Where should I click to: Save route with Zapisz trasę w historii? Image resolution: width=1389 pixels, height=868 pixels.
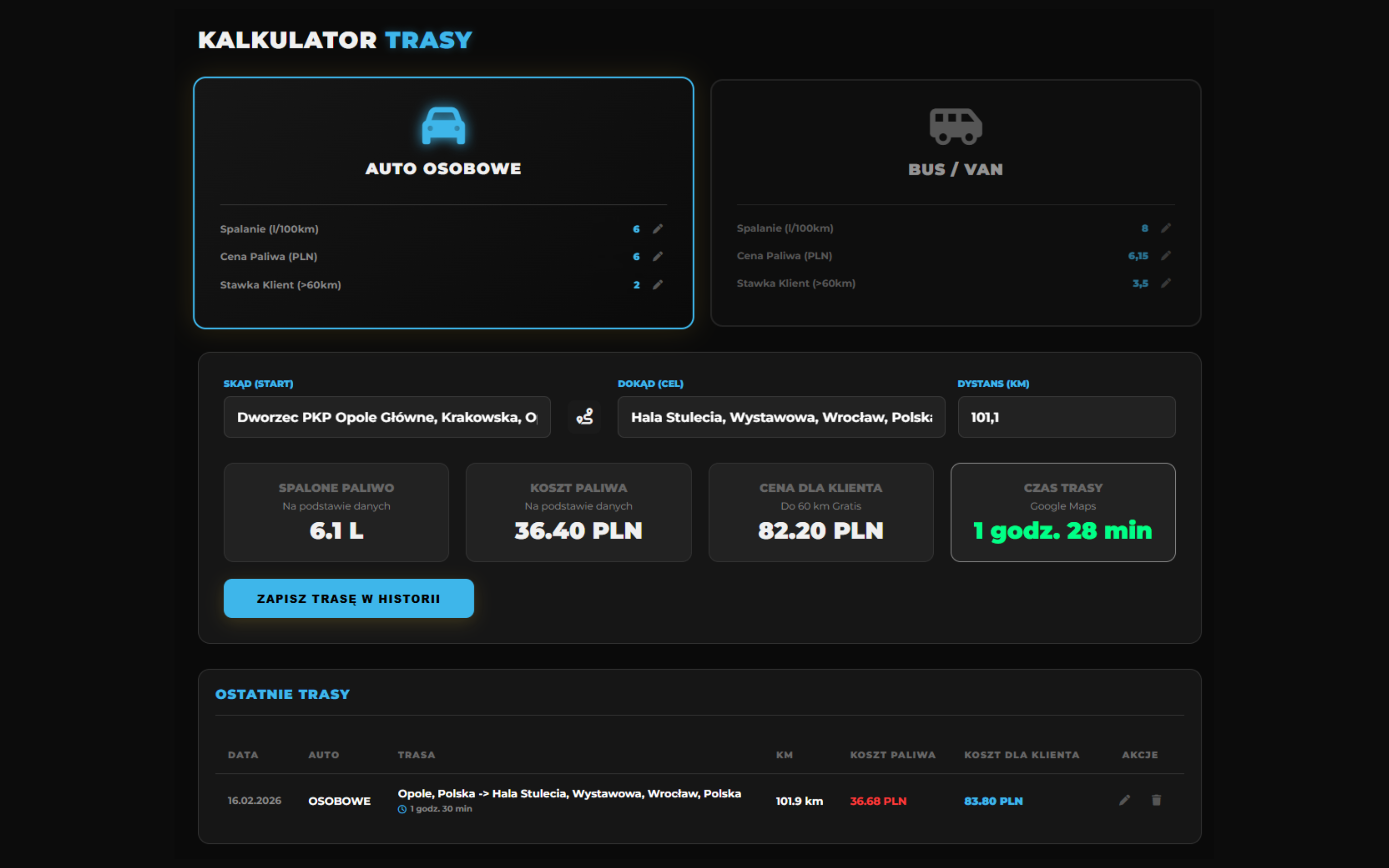click(x=348, y=598)
